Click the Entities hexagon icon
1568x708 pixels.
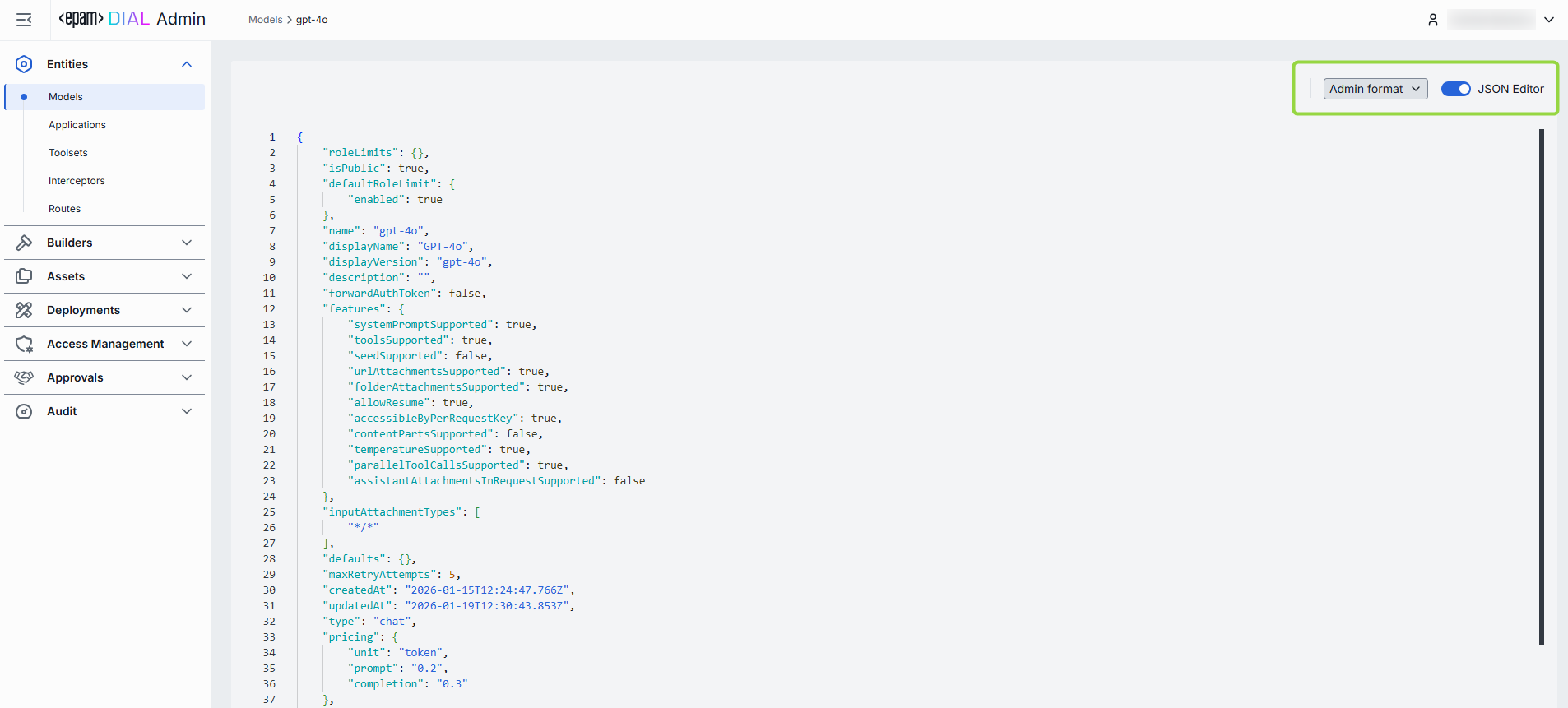24,64
